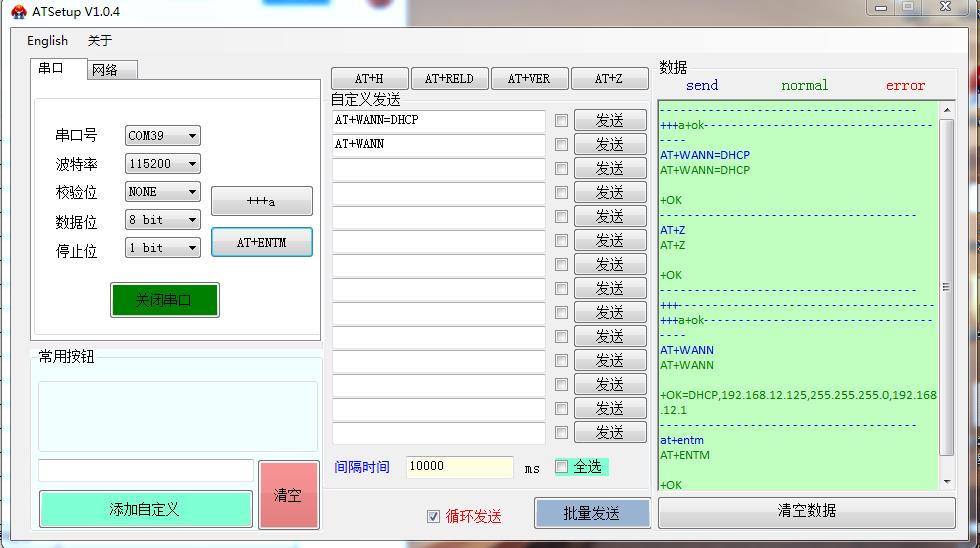Image resolution: width=980 pixels, height=548 pixels.
Task: Click the 间隔时间 interval input field
Action: (x=459, y=467)
